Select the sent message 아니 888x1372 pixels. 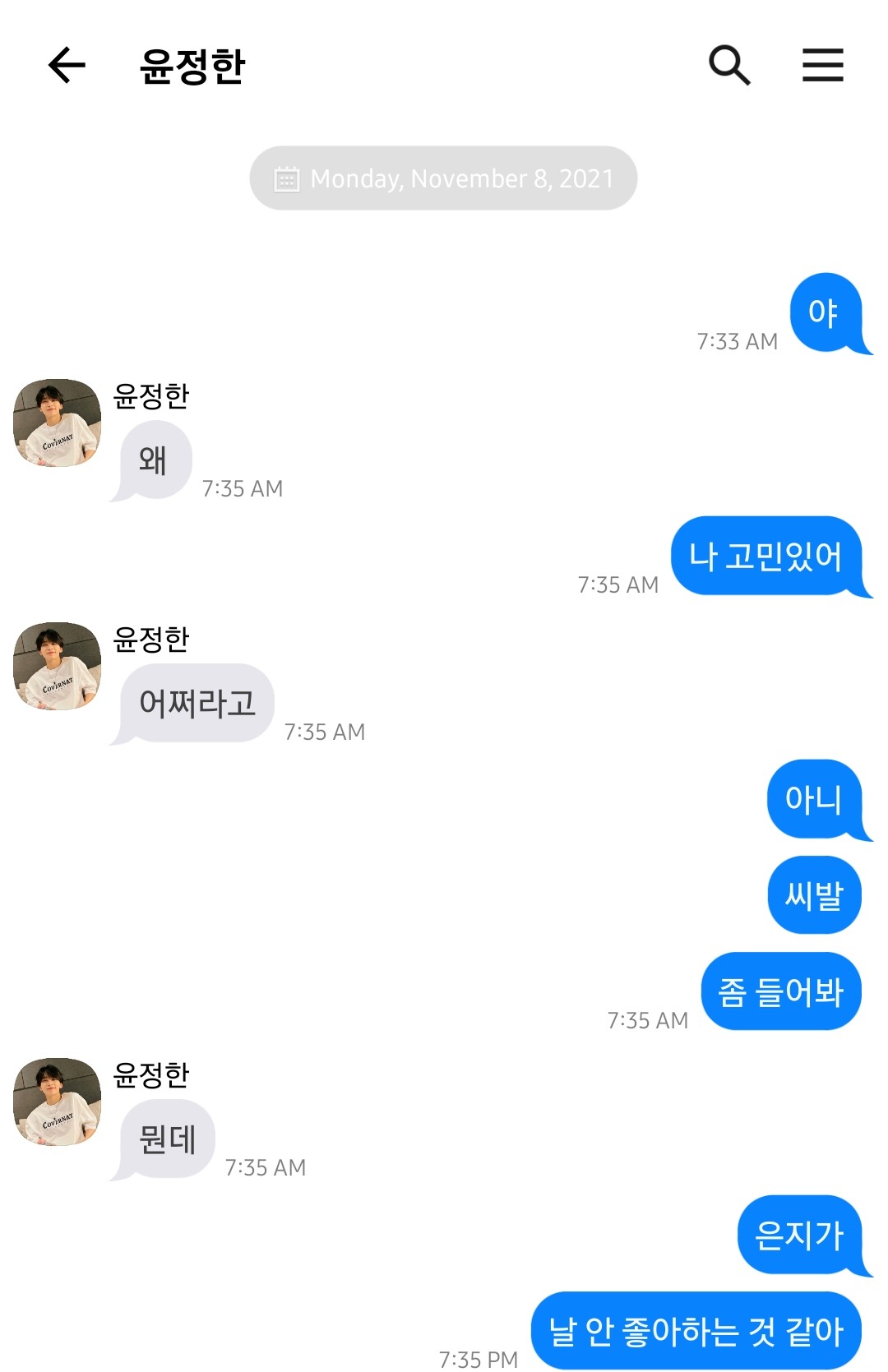[x=813, y=799]
